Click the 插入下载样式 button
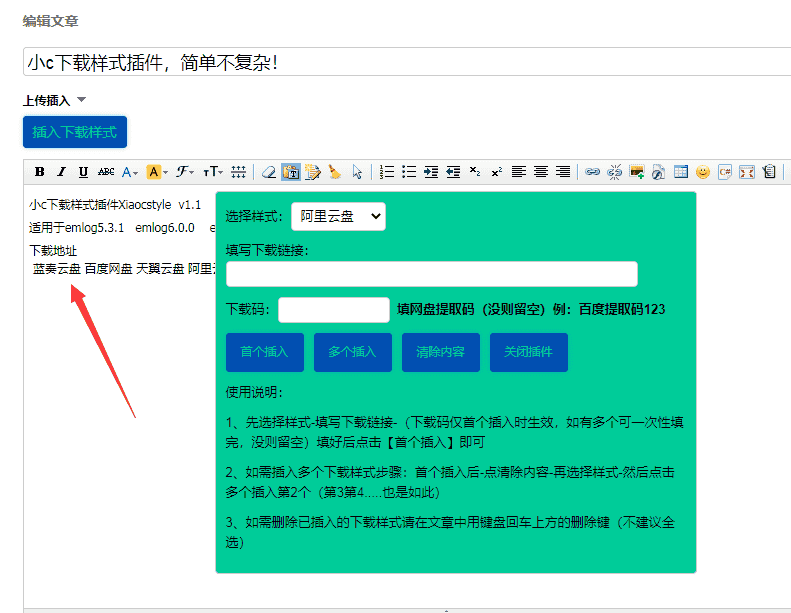This screenshot has height=613, width=791. pos(75,132)
